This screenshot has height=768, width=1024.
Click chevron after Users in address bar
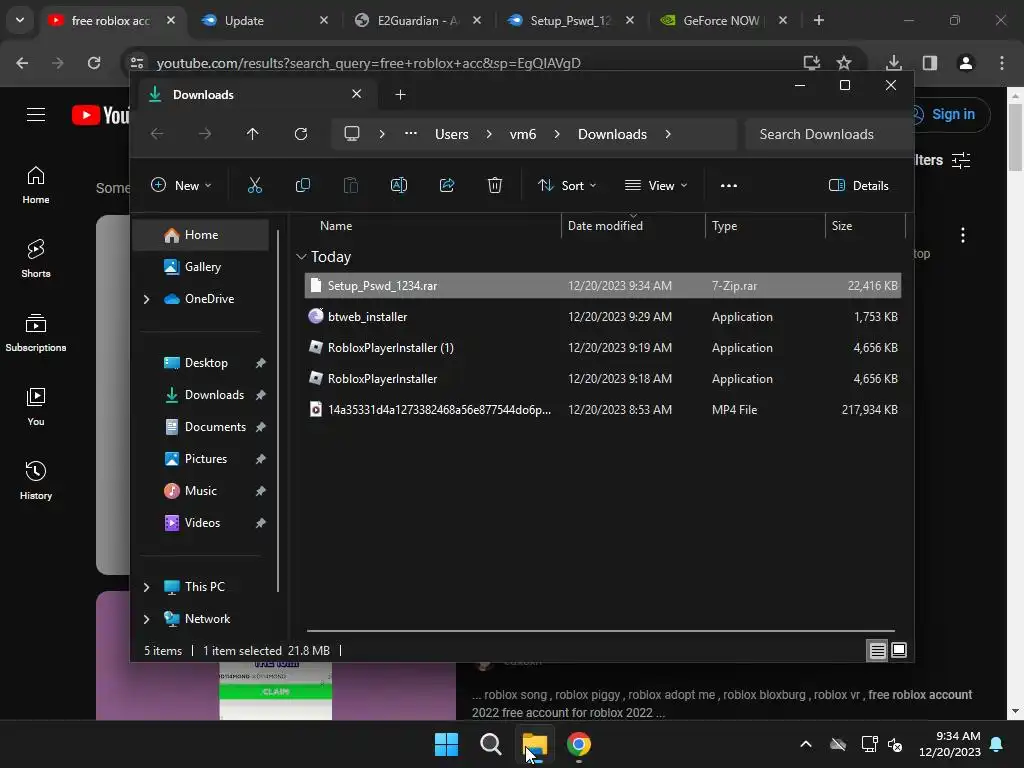pos(488,134)
